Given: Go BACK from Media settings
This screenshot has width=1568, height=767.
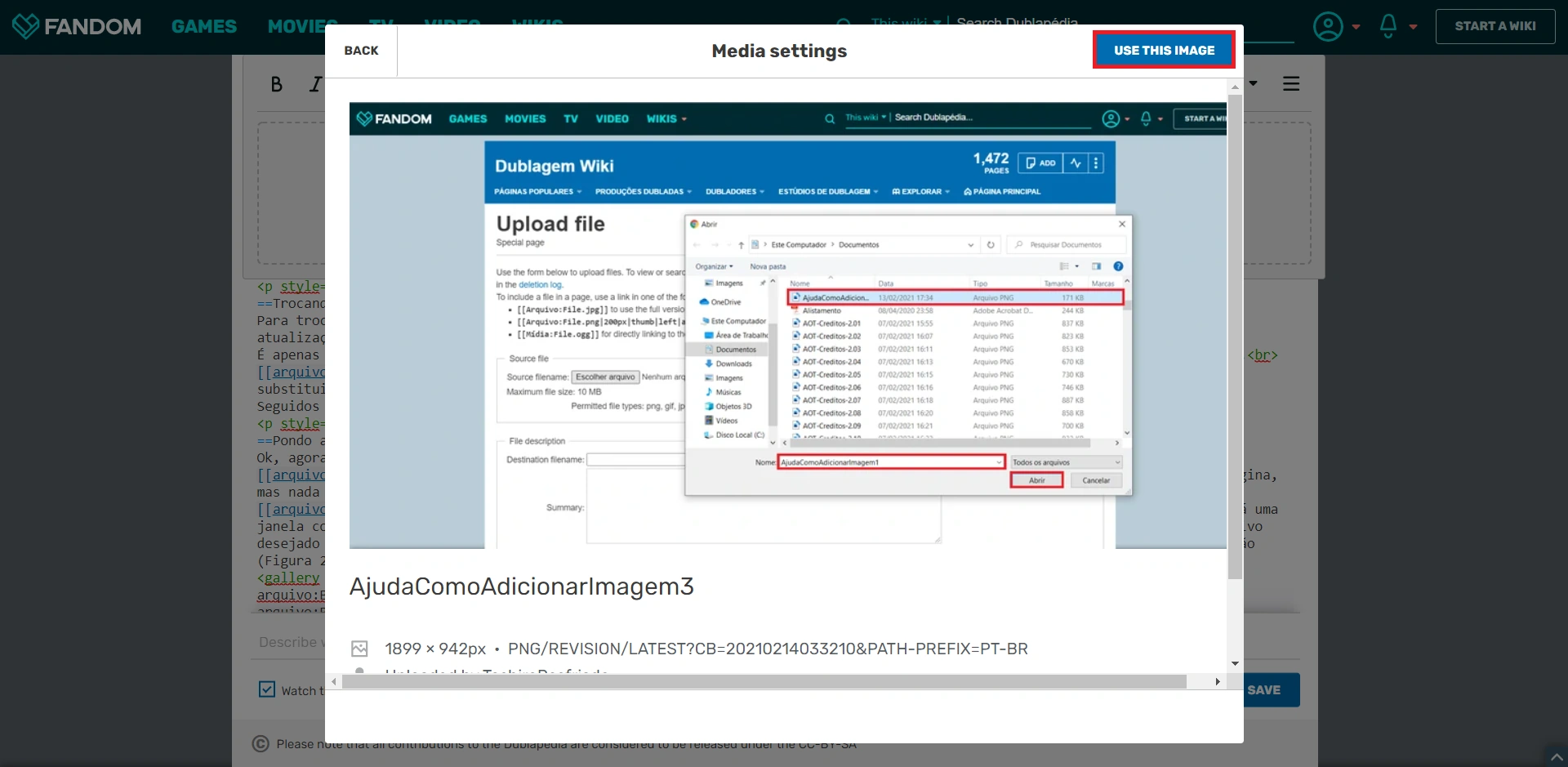Looking at the screenshot, I should (x=361, y=51).
